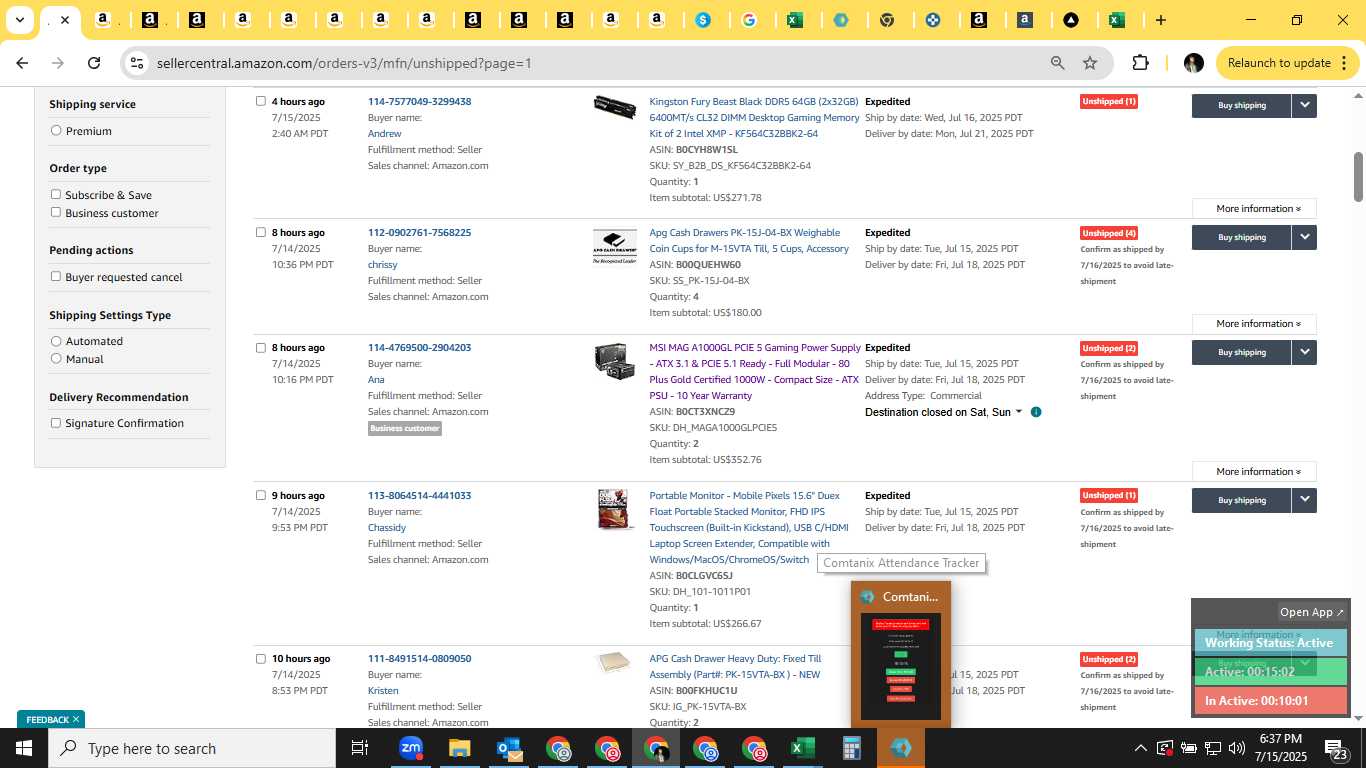Switch to the first Excel green tab
This screenshot has height=768, width=1366.
(795, 20)
